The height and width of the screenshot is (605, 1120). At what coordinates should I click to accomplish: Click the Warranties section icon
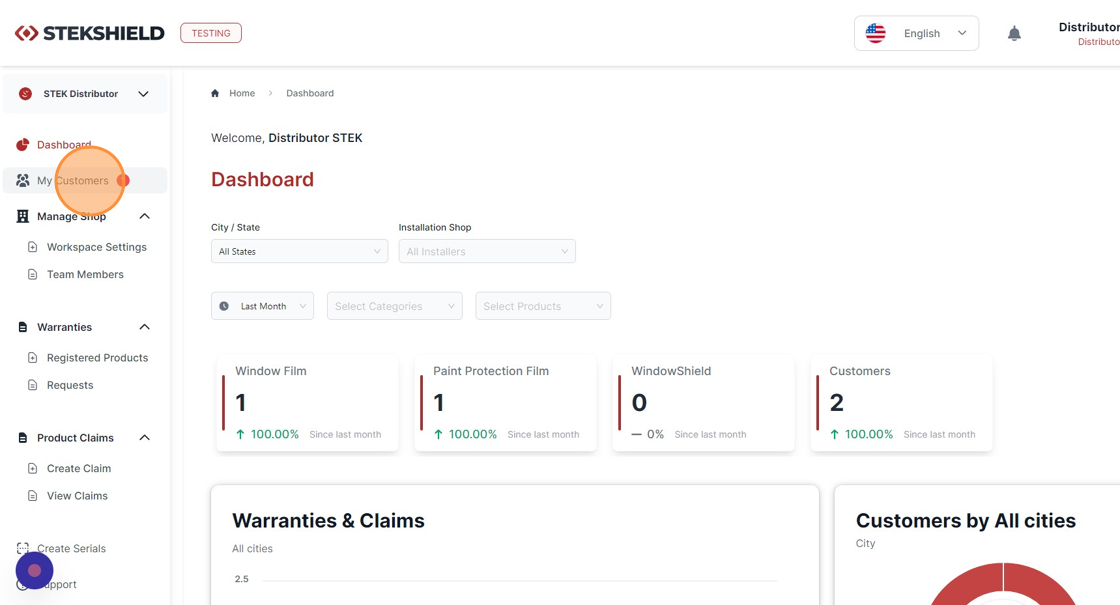23,327
